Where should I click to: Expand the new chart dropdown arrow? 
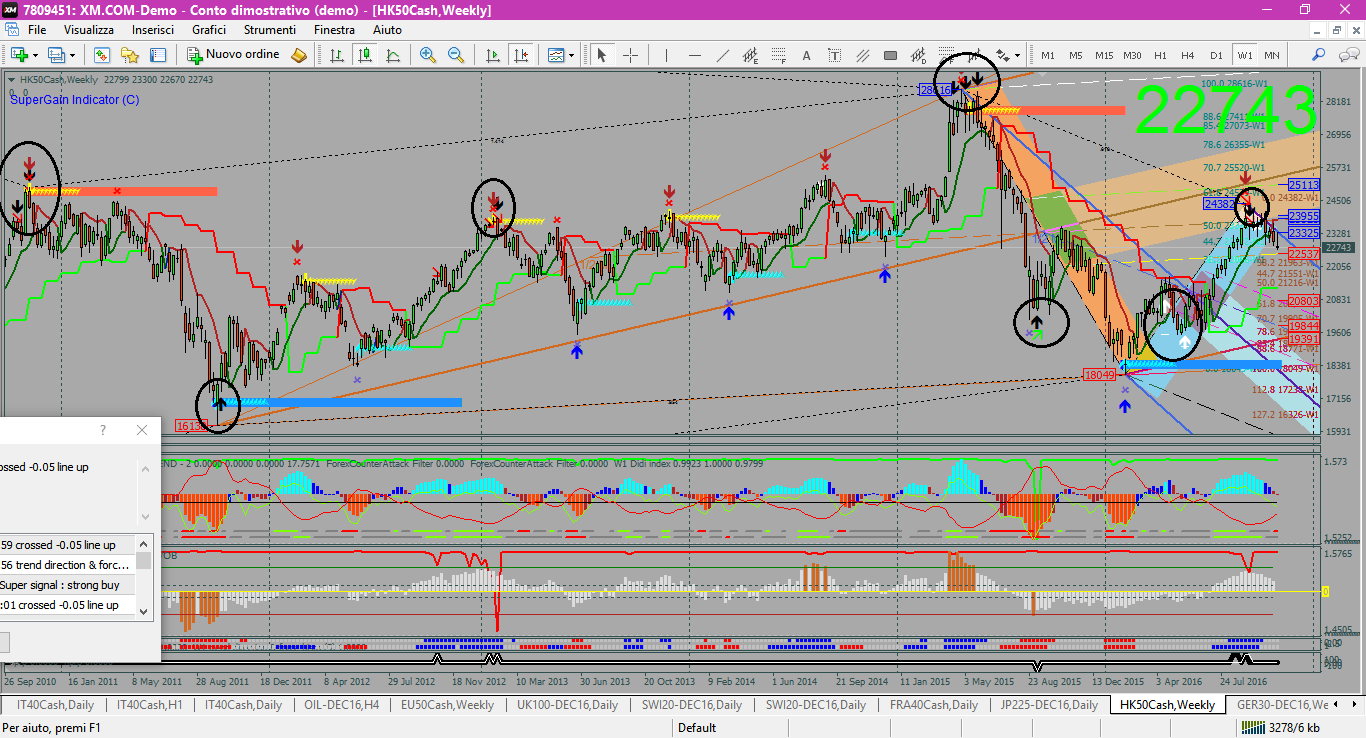coord(36,54)
